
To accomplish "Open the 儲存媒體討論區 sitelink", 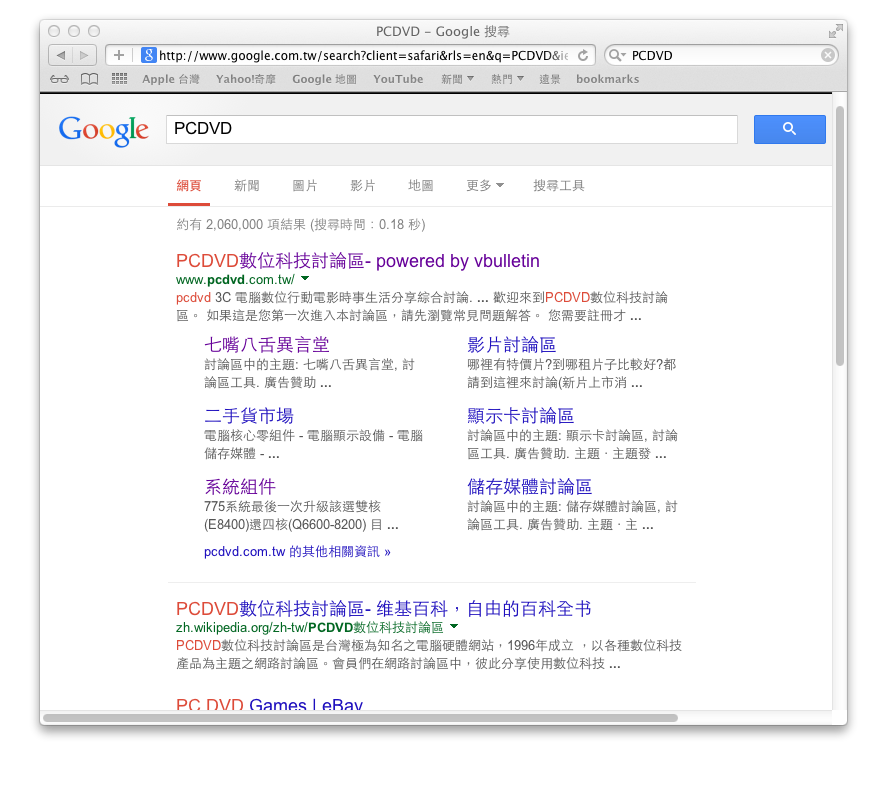I will point(529,486).
